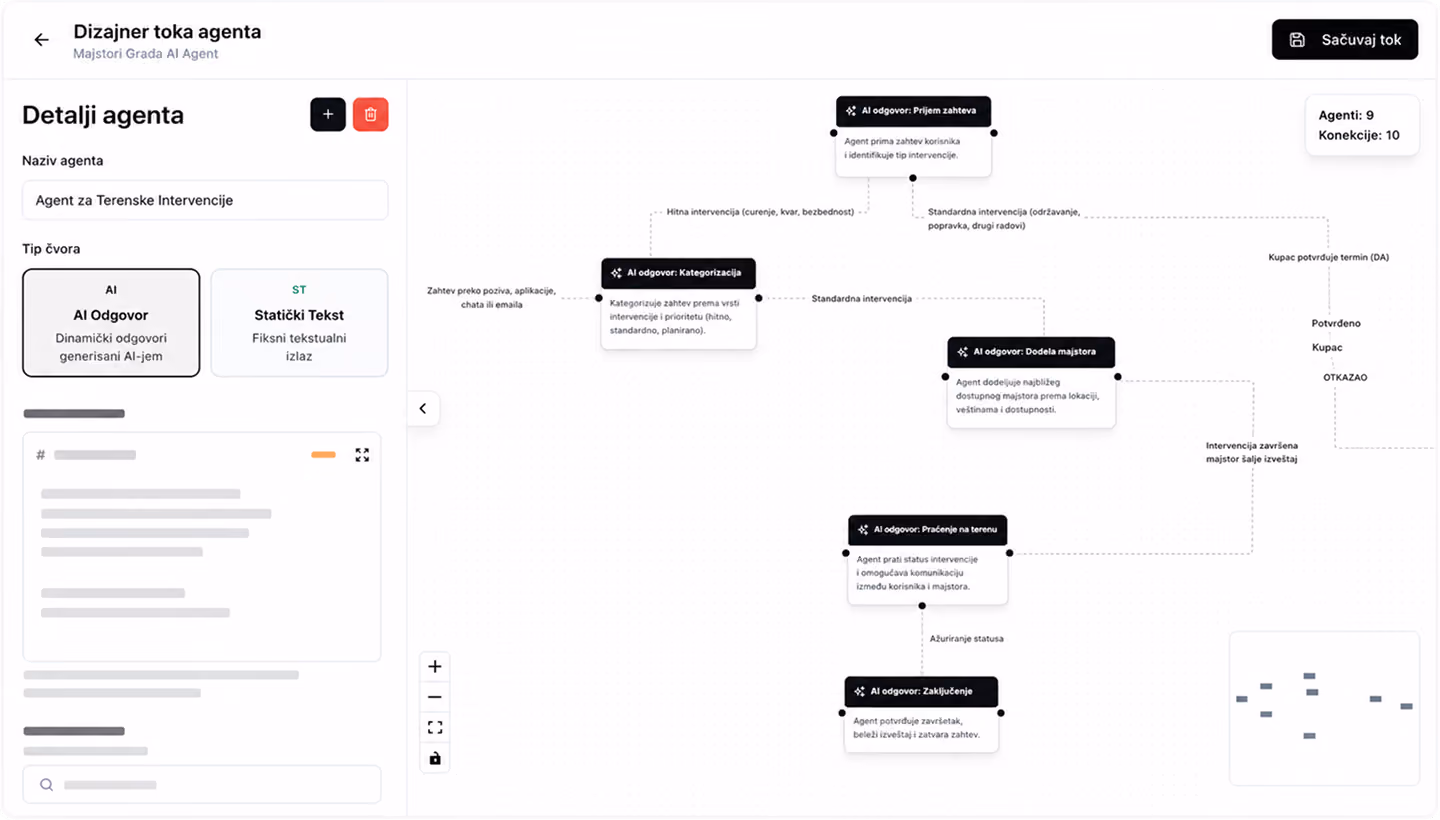This screenshot has width=1440, height=820.
Task: Select the Dodela majstora node header
Action: pyautogui.click(x=1031, y=352)
